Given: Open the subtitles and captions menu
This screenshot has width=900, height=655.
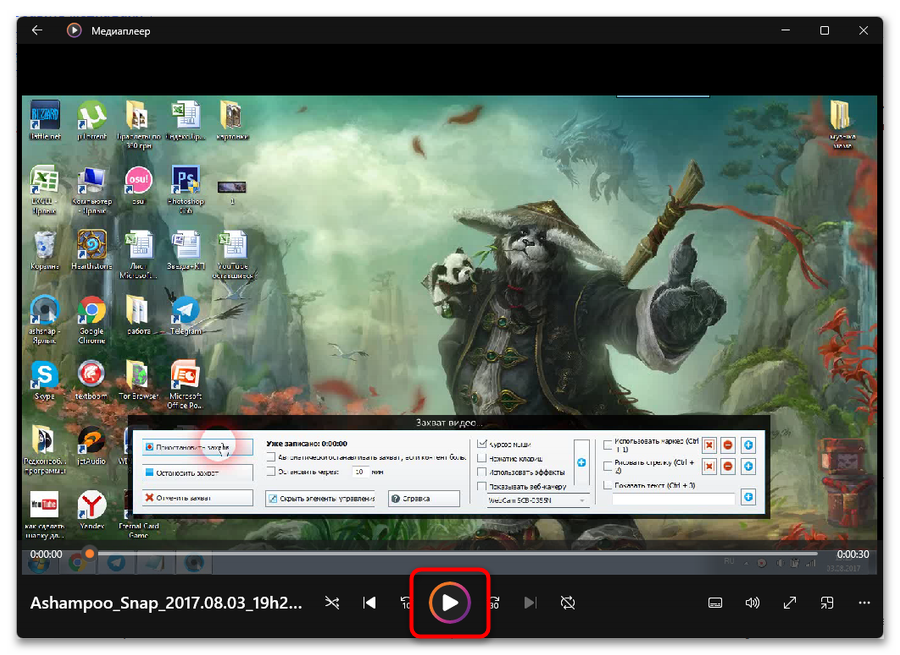Looking at the screenshot, I should (x=715, y=603).
